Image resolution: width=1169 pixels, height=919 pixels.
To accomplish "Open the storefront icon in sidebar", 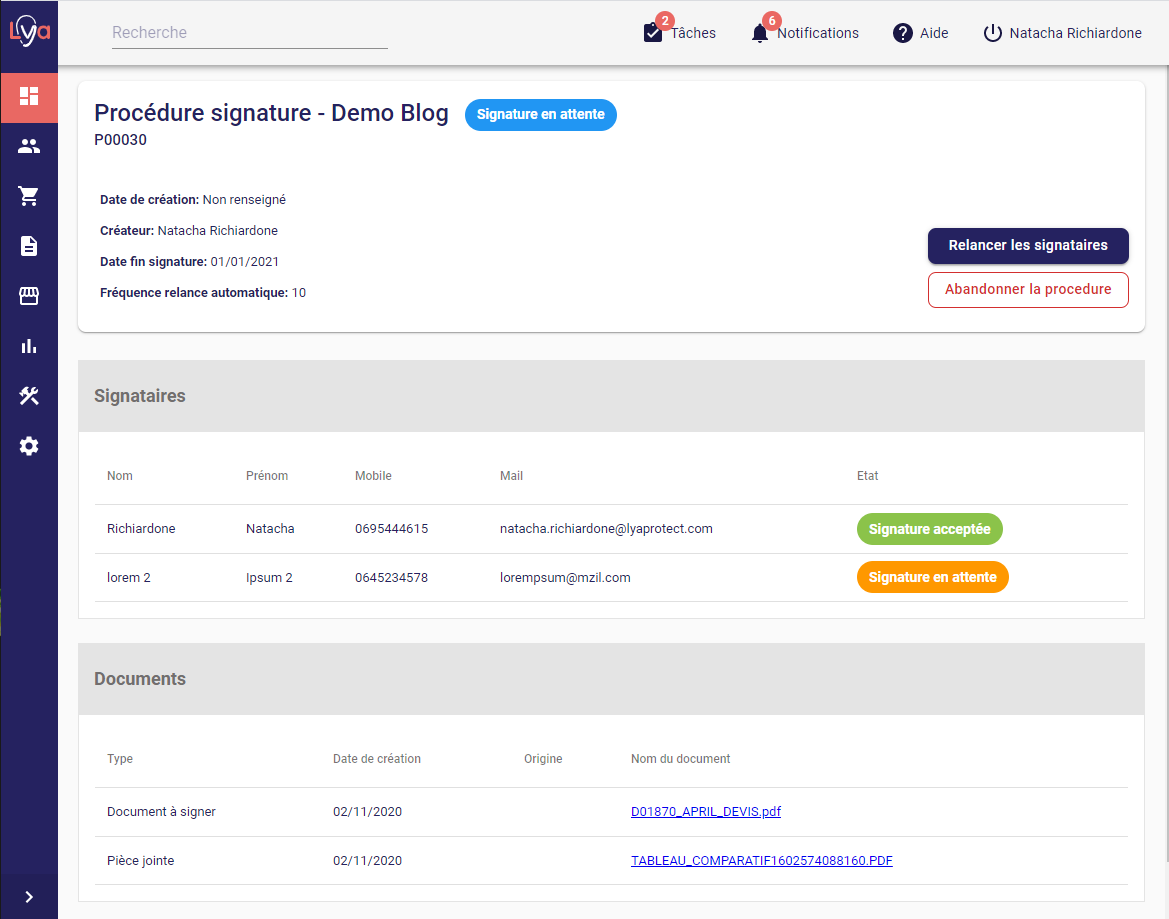I will pyautogui.click(x=29, y=296).
